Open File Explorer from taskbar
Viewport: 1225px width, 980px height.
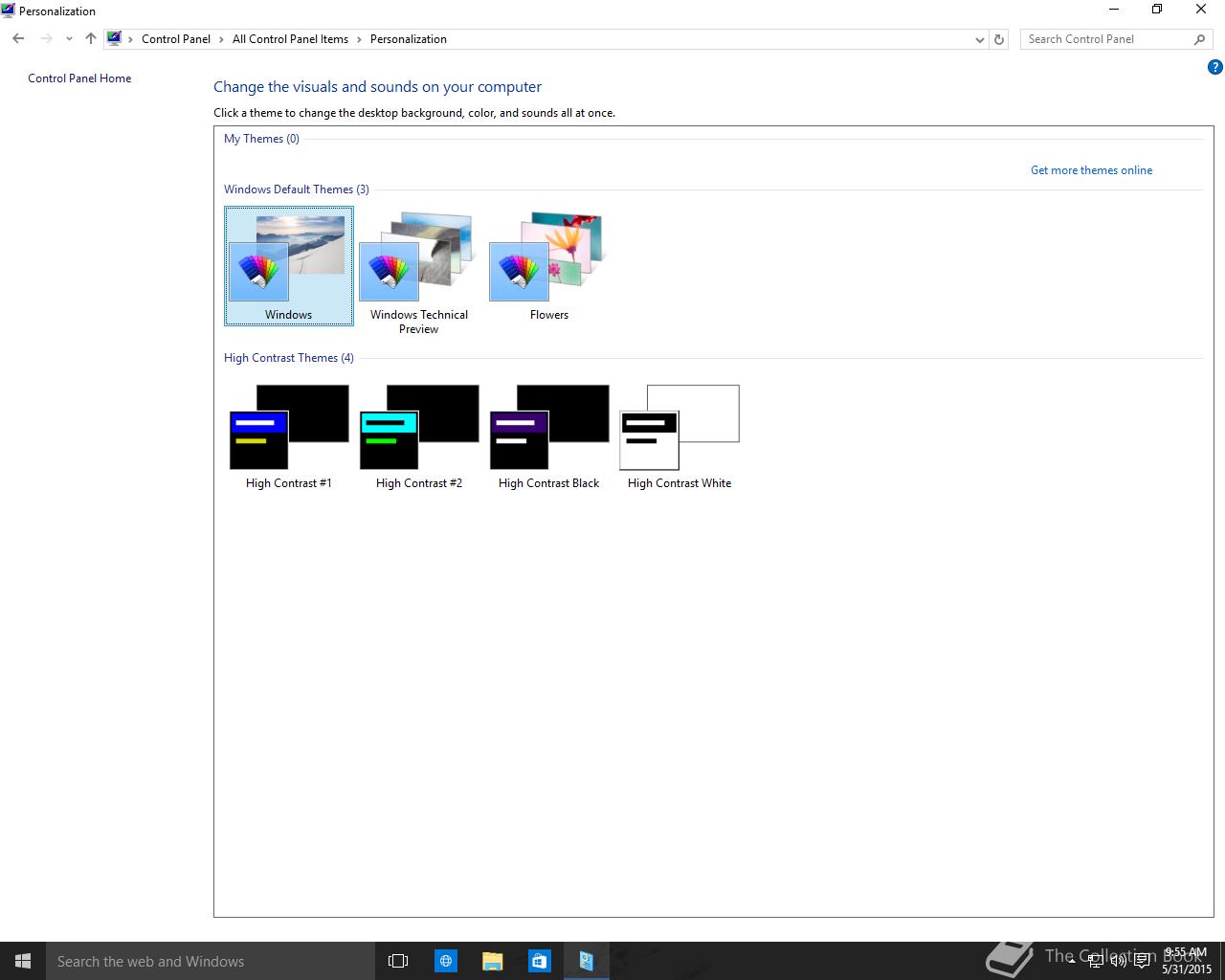click(492, 961)
